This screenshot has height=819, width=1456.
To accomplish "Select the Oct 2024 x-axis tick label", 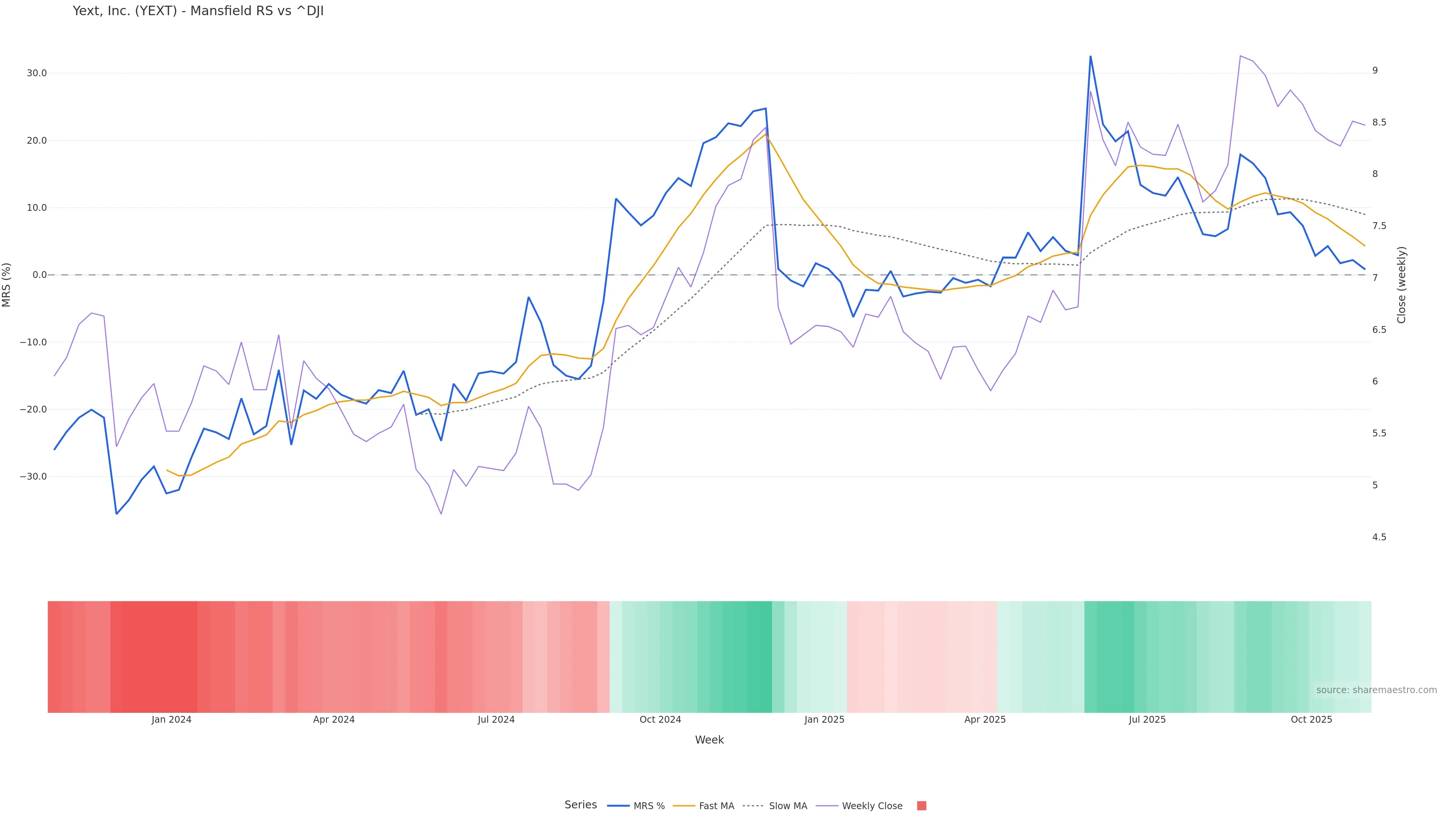I will point(660,720).
